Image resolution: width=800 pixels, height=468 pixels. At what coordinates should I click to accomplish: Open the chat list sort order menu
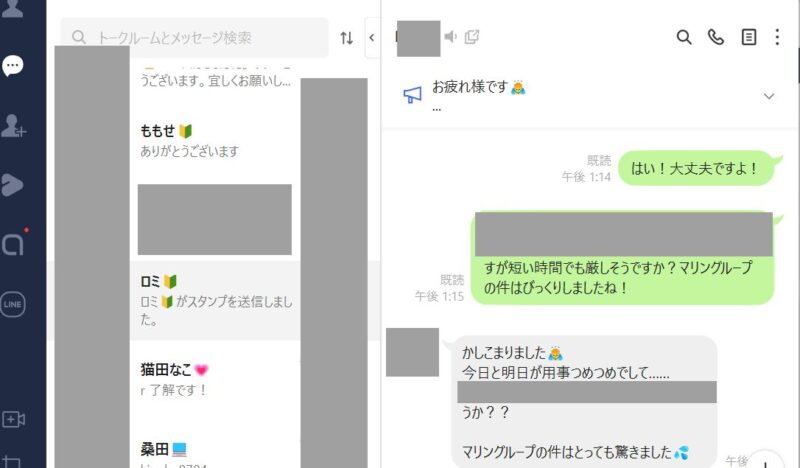pyautogui.click(x=346, y=38)
